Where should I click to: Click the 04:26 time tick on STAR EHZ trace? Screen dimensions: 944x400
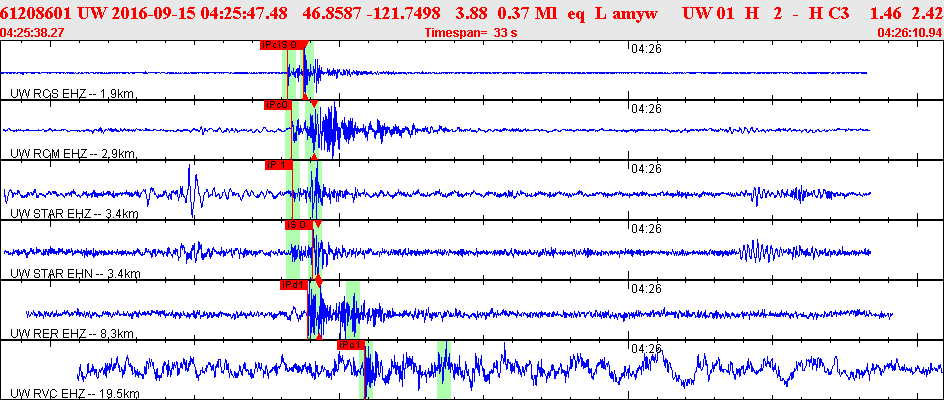[646, 169]
